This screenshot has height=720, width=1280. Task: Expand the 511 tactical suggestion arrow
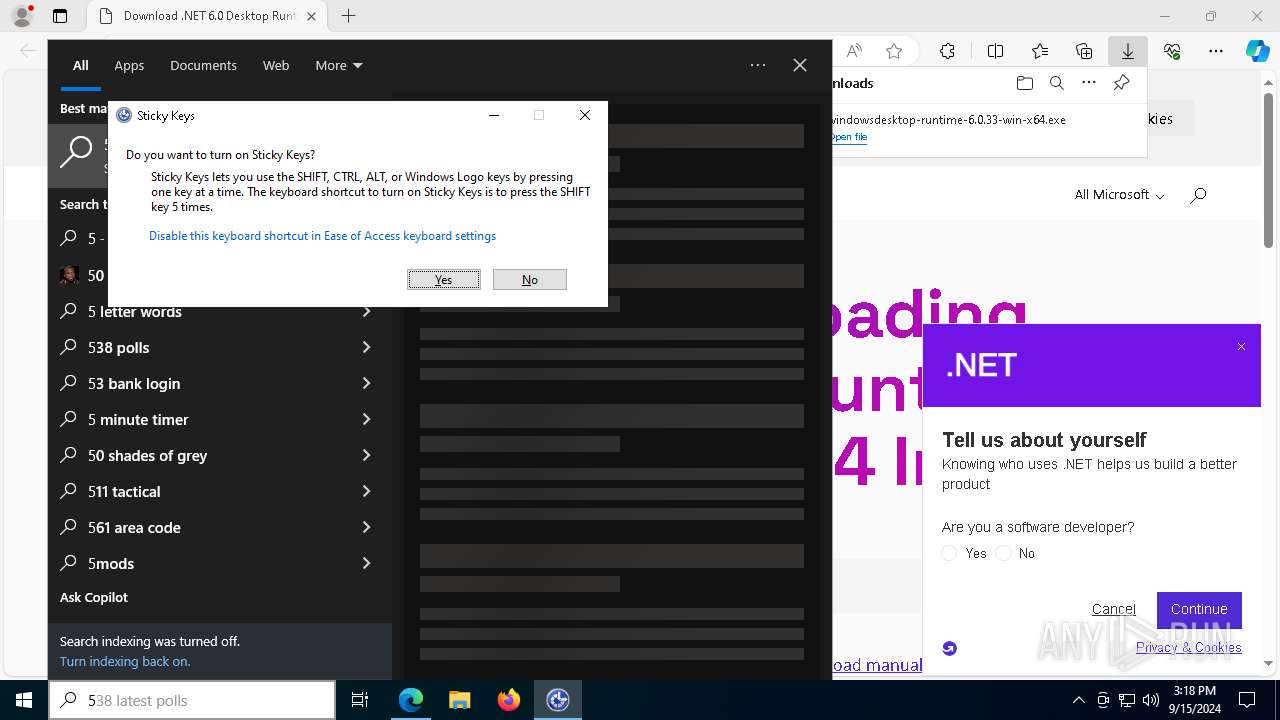366,492
